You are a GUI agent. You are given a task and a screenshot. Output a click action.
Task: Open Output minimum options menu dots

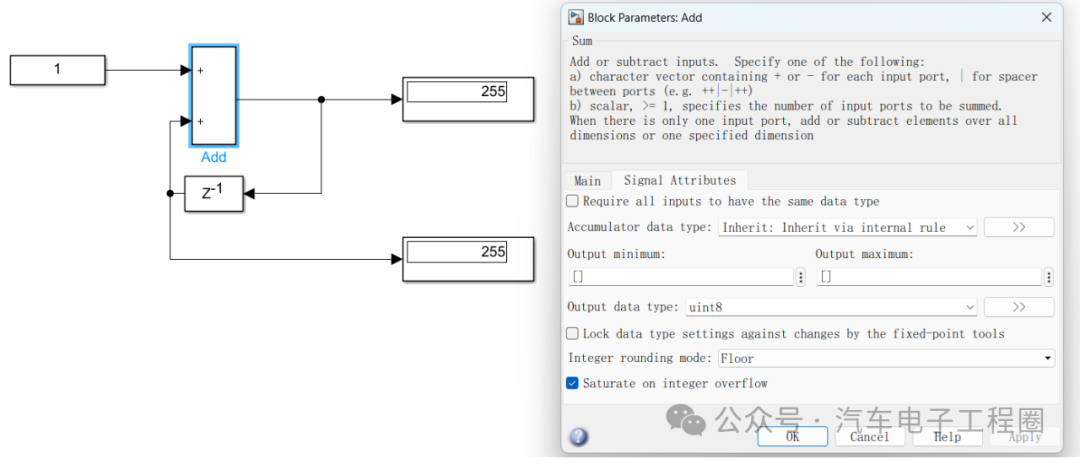800,277
